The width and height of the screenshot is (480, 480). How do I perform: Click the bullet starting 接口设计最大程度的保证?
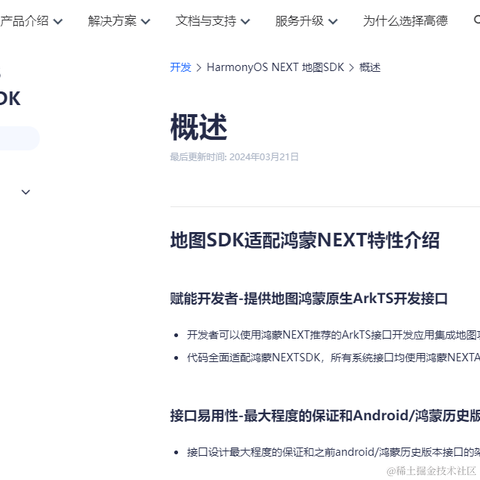pos(333,452)
